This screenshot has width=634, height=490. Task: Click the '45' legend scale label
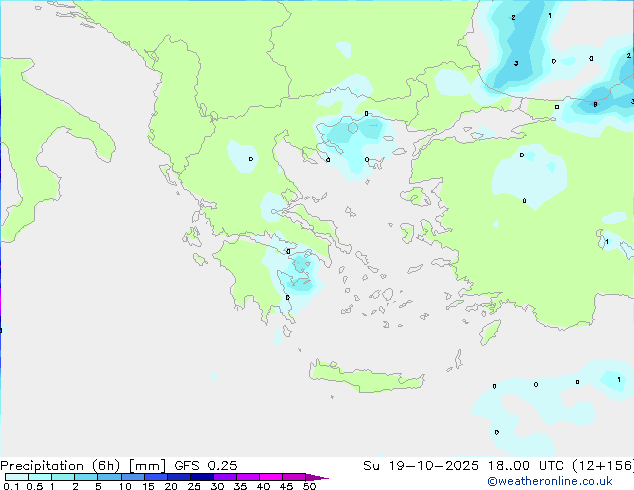(x=286, y=486)
